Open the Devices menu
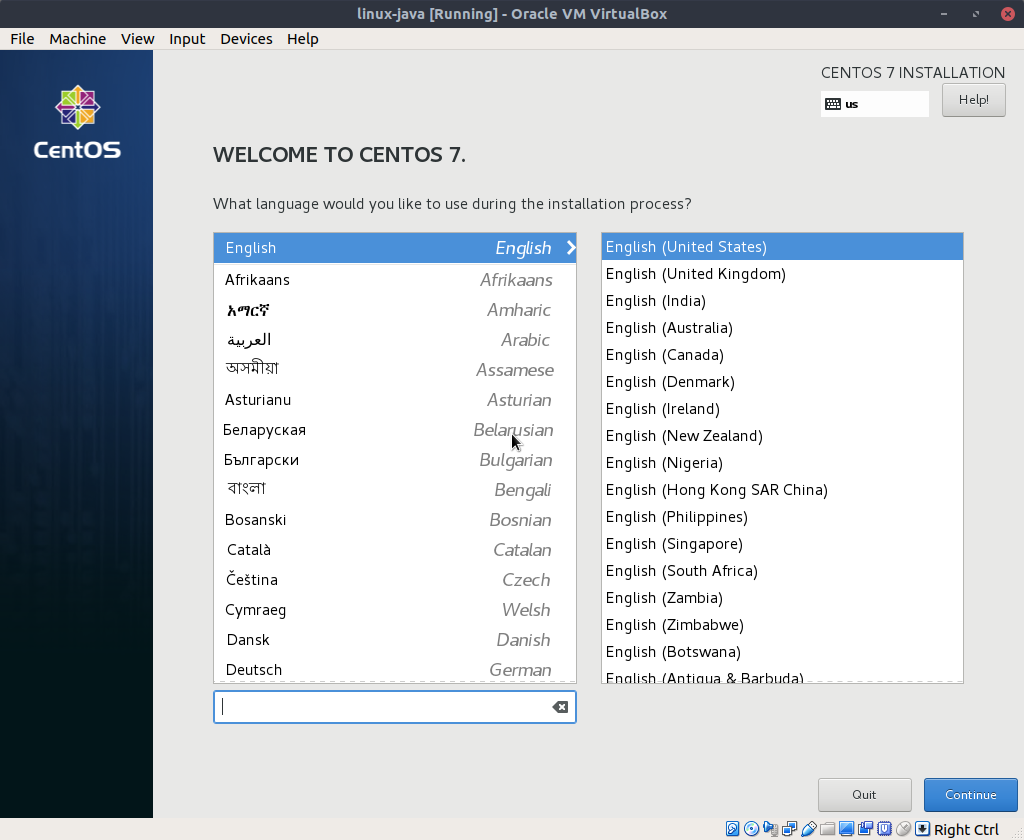 [x=246, y=39]
